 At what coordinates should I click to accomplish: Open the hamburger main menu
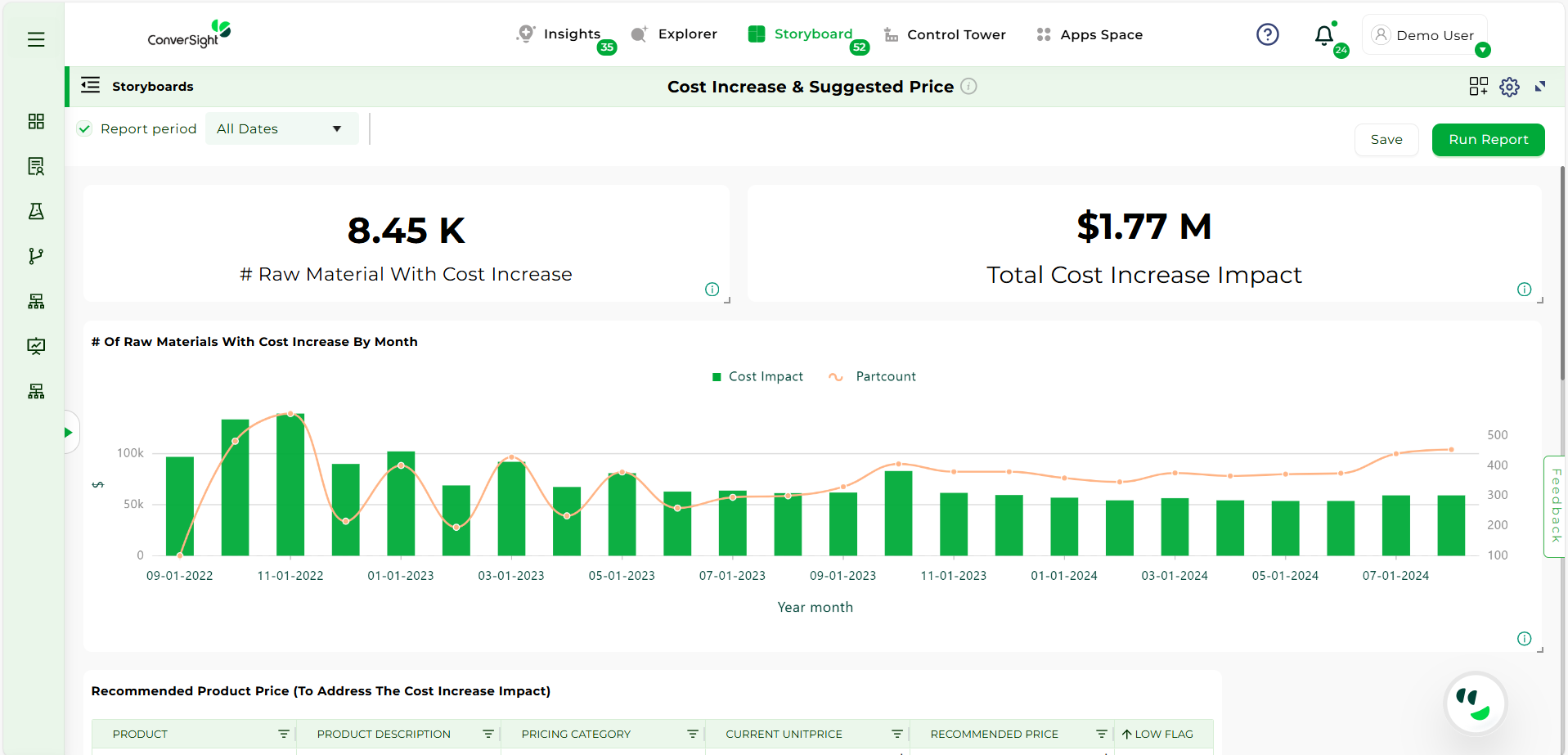click(x=36, y=39)
